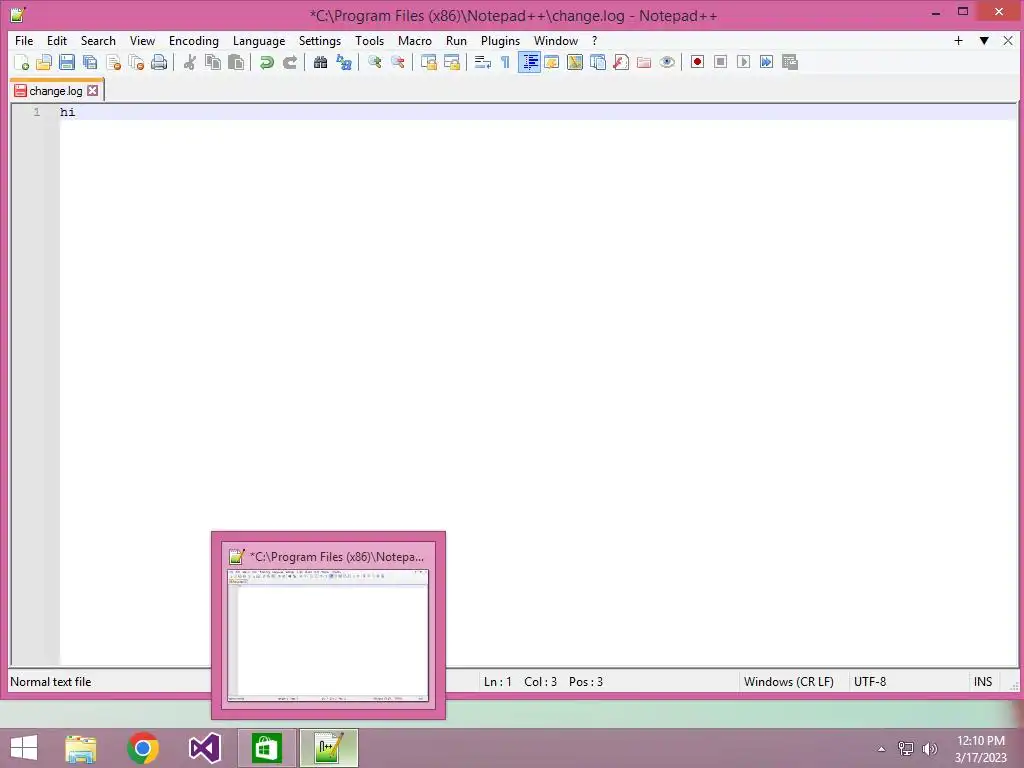This screenshot has height=768, width=1024.
Task: Create a new file via toolbar
Action: 21,62
